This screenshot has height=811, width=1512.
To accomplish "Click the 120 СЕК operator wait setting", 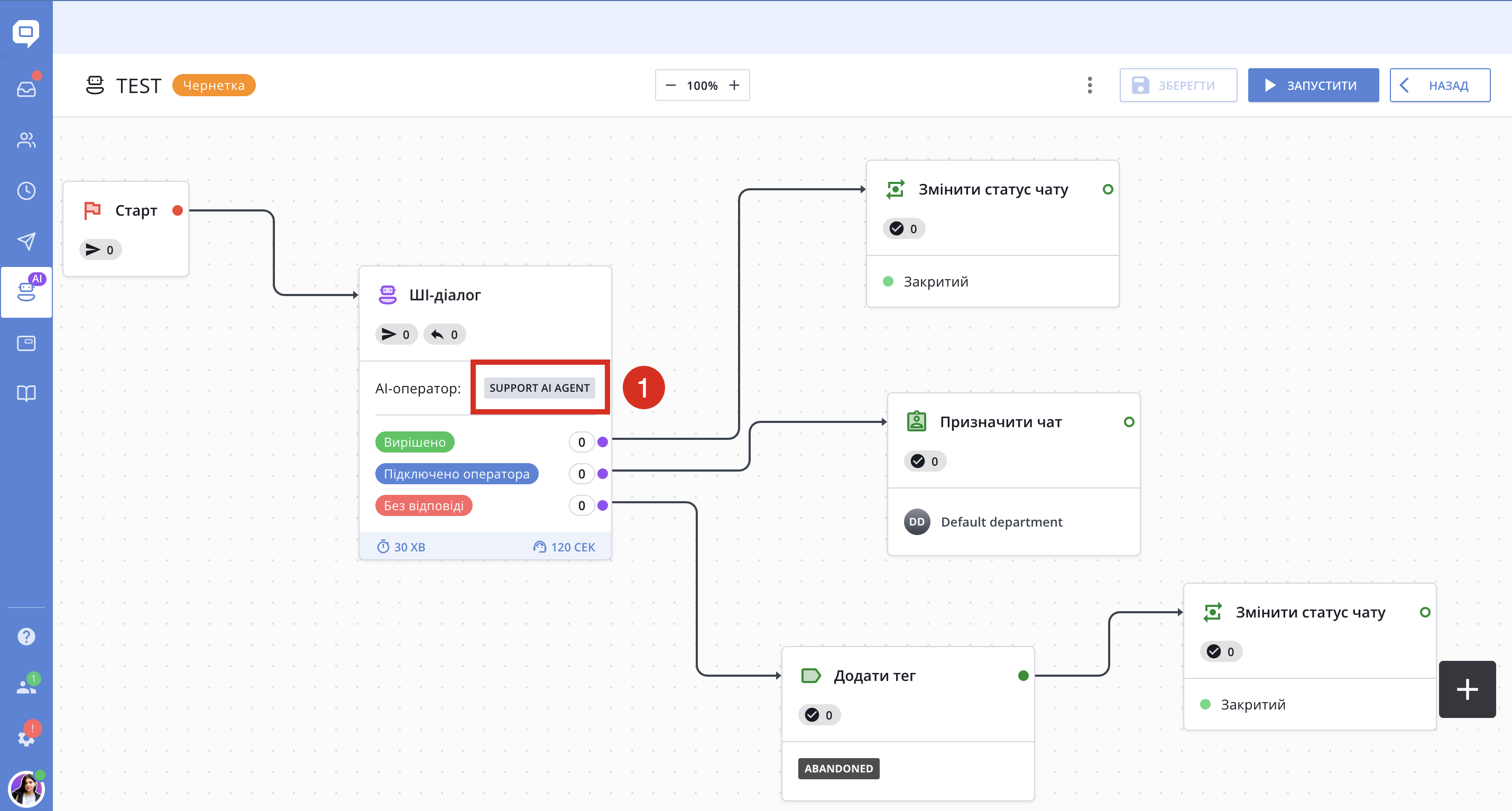I will pyautogui.click(x=564, y=547).
